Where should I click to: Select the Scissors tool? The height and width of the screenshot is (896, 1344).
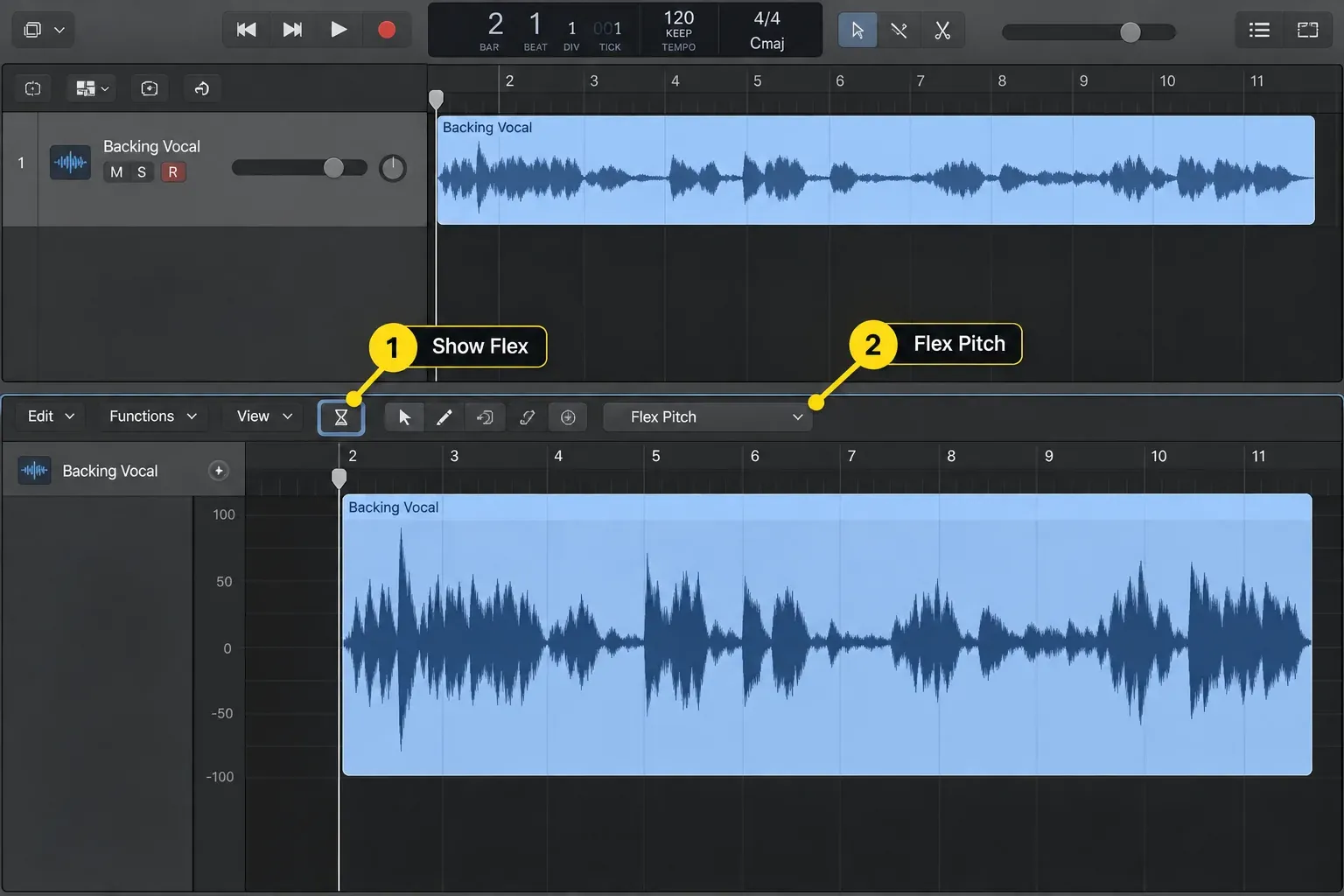(x=942, y=31)
